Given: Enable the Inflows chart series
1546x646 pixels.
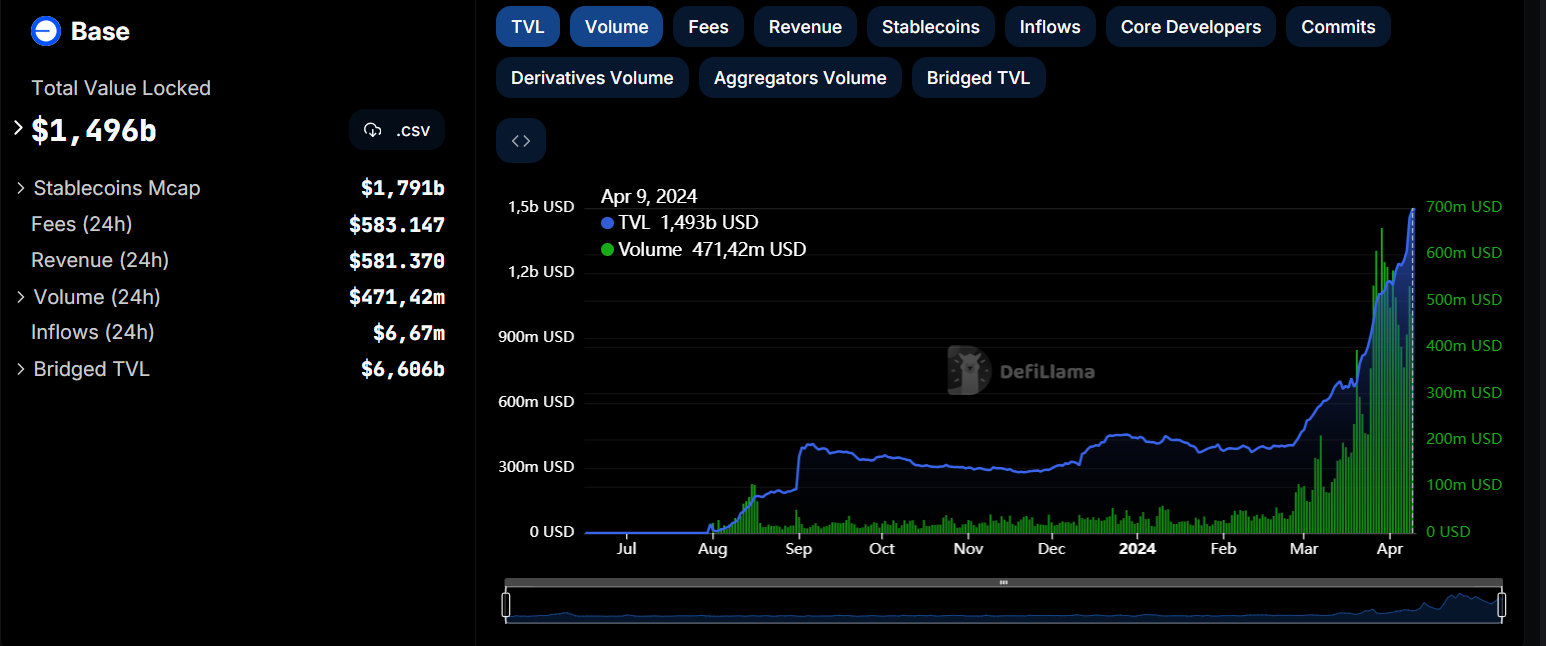Looking at the screenshot, I should (x=1050, y=27).
